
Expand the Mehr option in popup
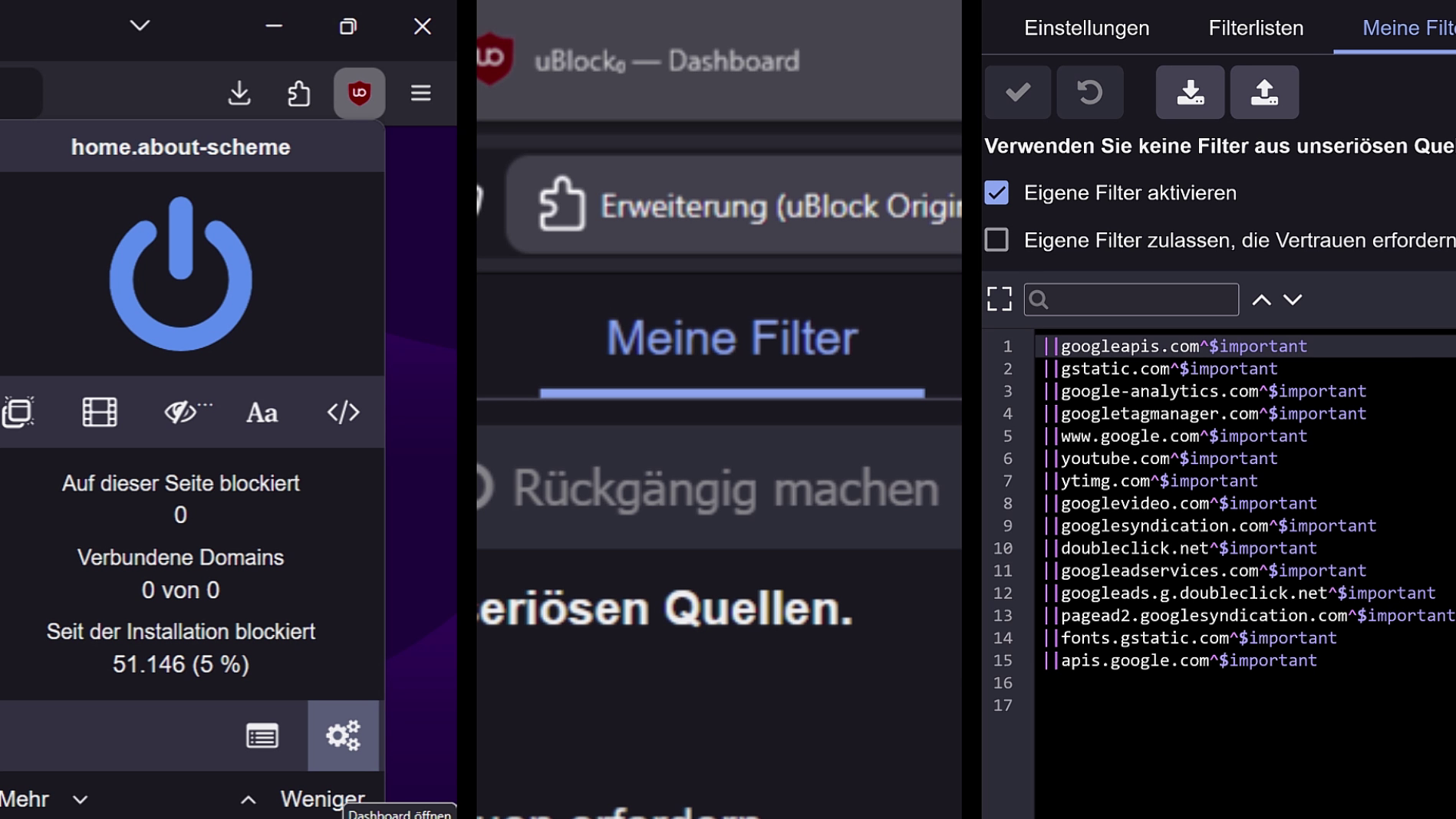pos(44,799)
